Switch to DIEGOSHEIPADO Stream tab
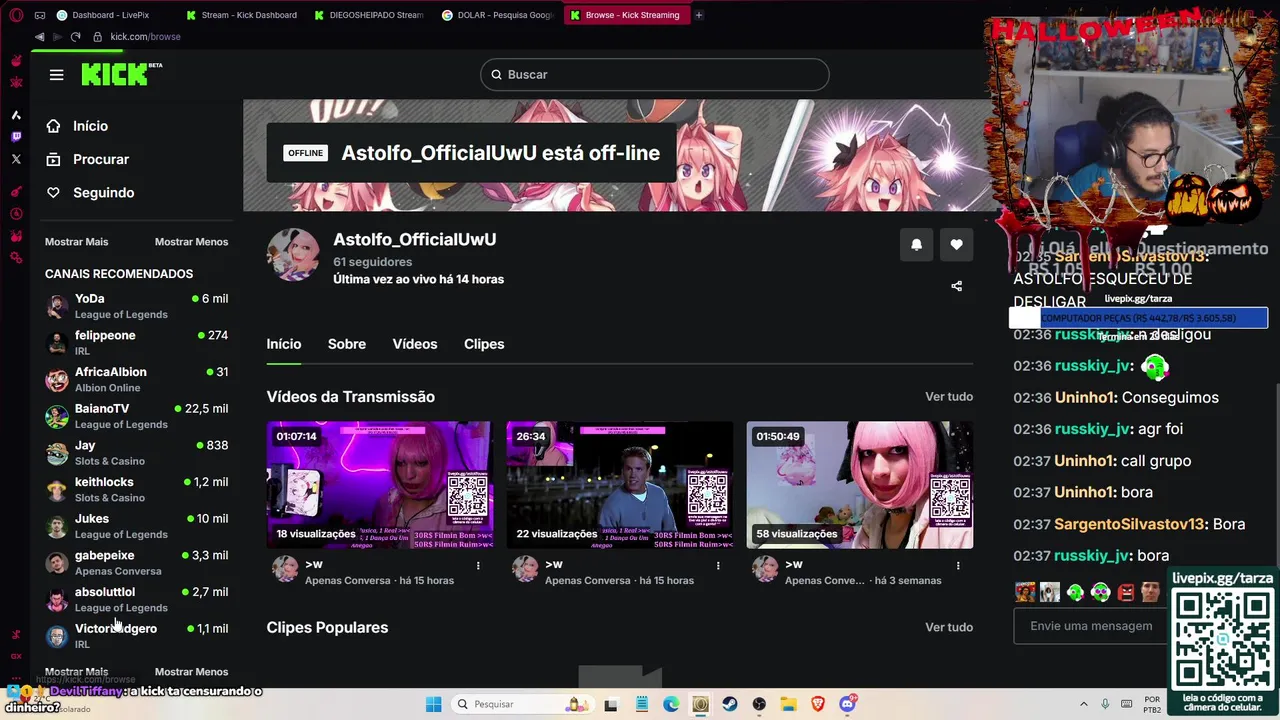Image resolution: width=1280 pixels, height=720 pixels. pos(368,15)
